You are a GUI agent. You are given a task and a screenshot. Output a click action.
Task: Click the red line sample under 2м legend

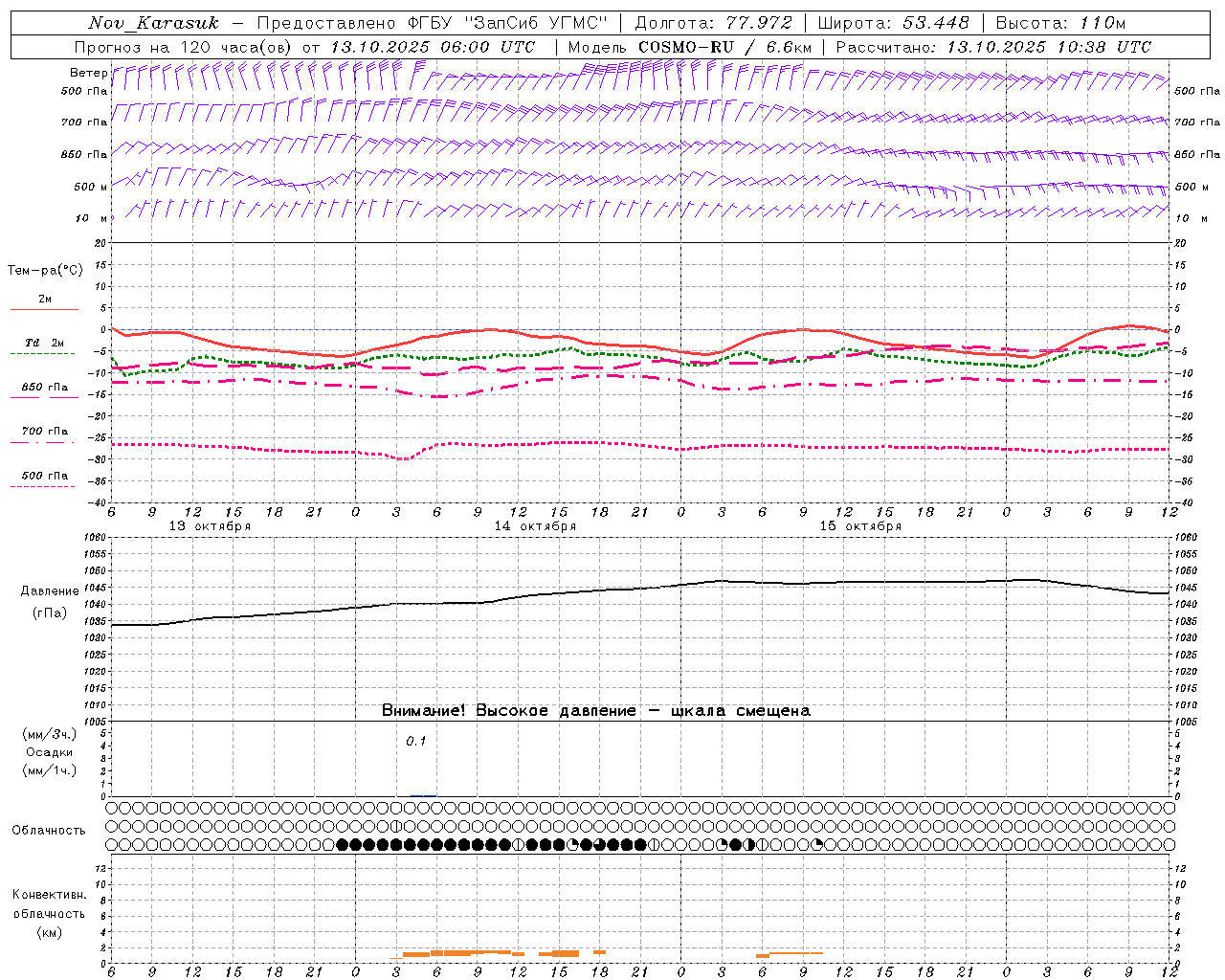pyautogui.click(x=44, y=309)
